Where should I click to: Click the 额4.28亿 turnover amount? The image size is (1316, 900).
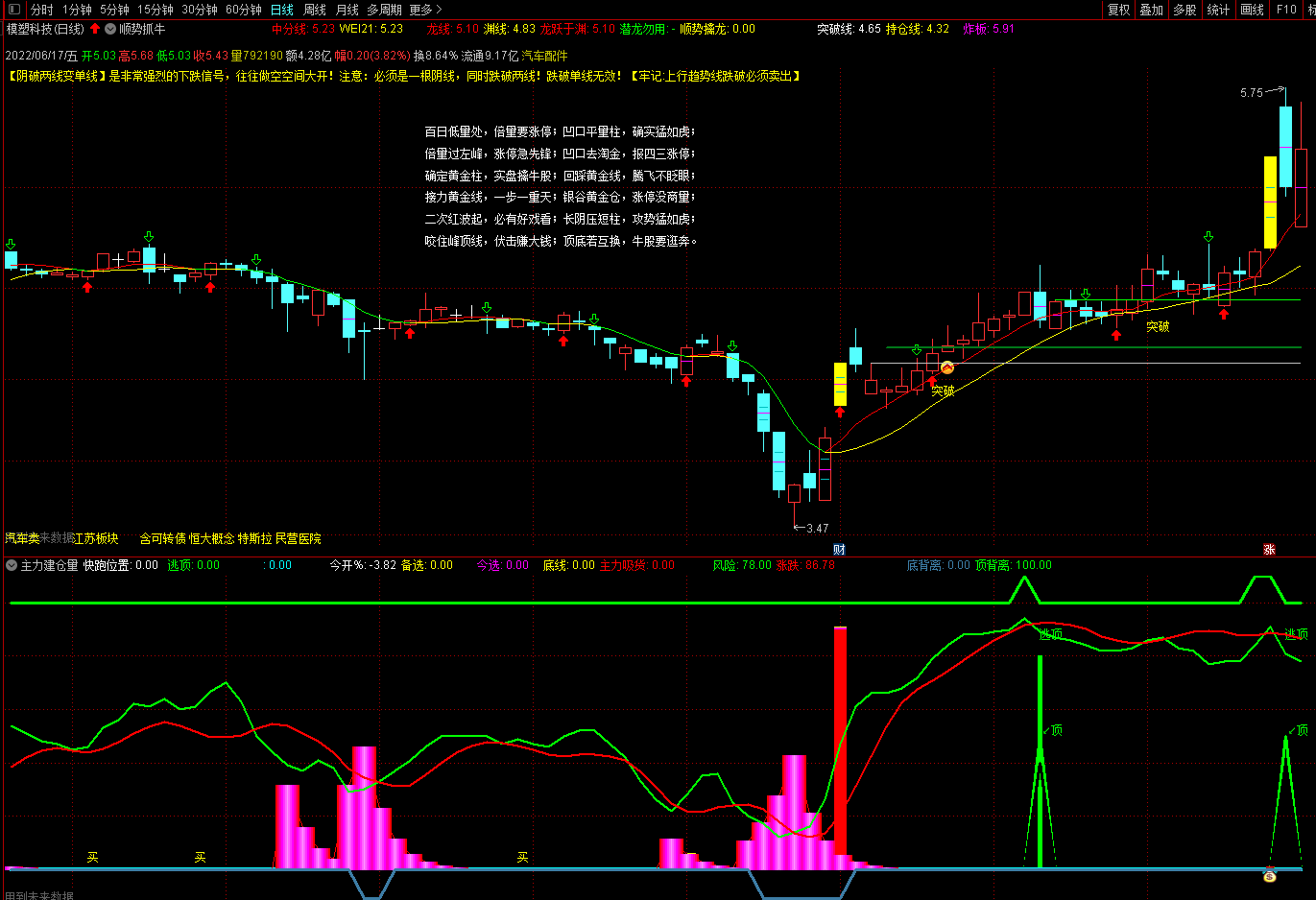(308, 57)
